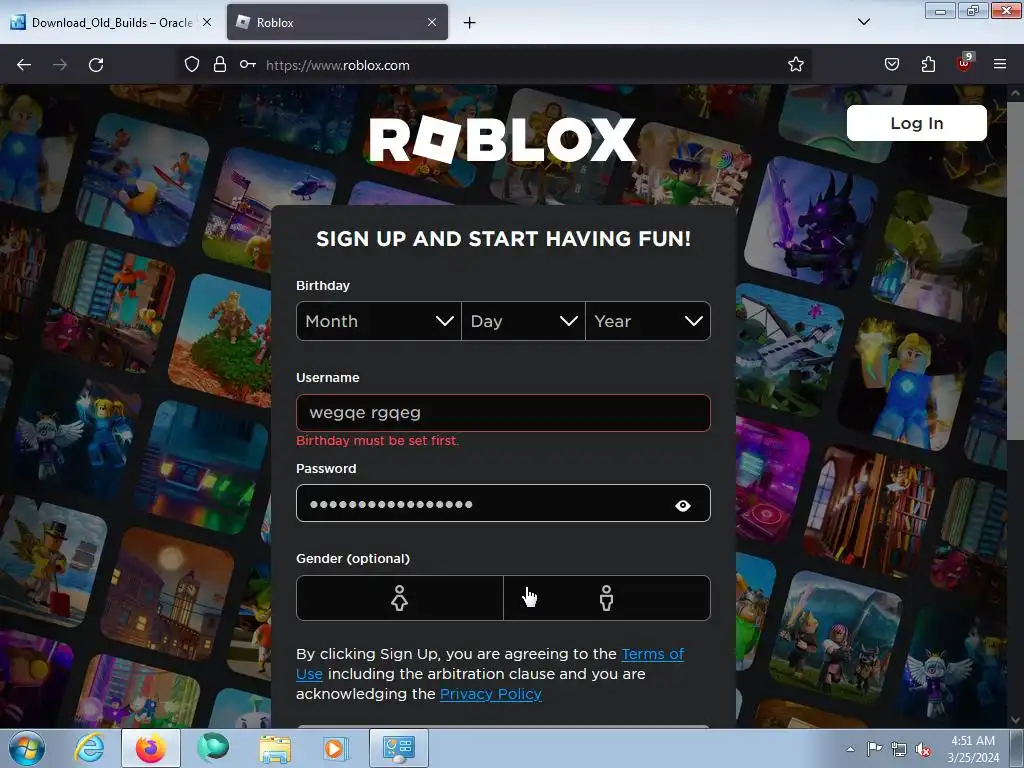
Task: Click the site security padlock icon
Action: click(x=219, y=64)
